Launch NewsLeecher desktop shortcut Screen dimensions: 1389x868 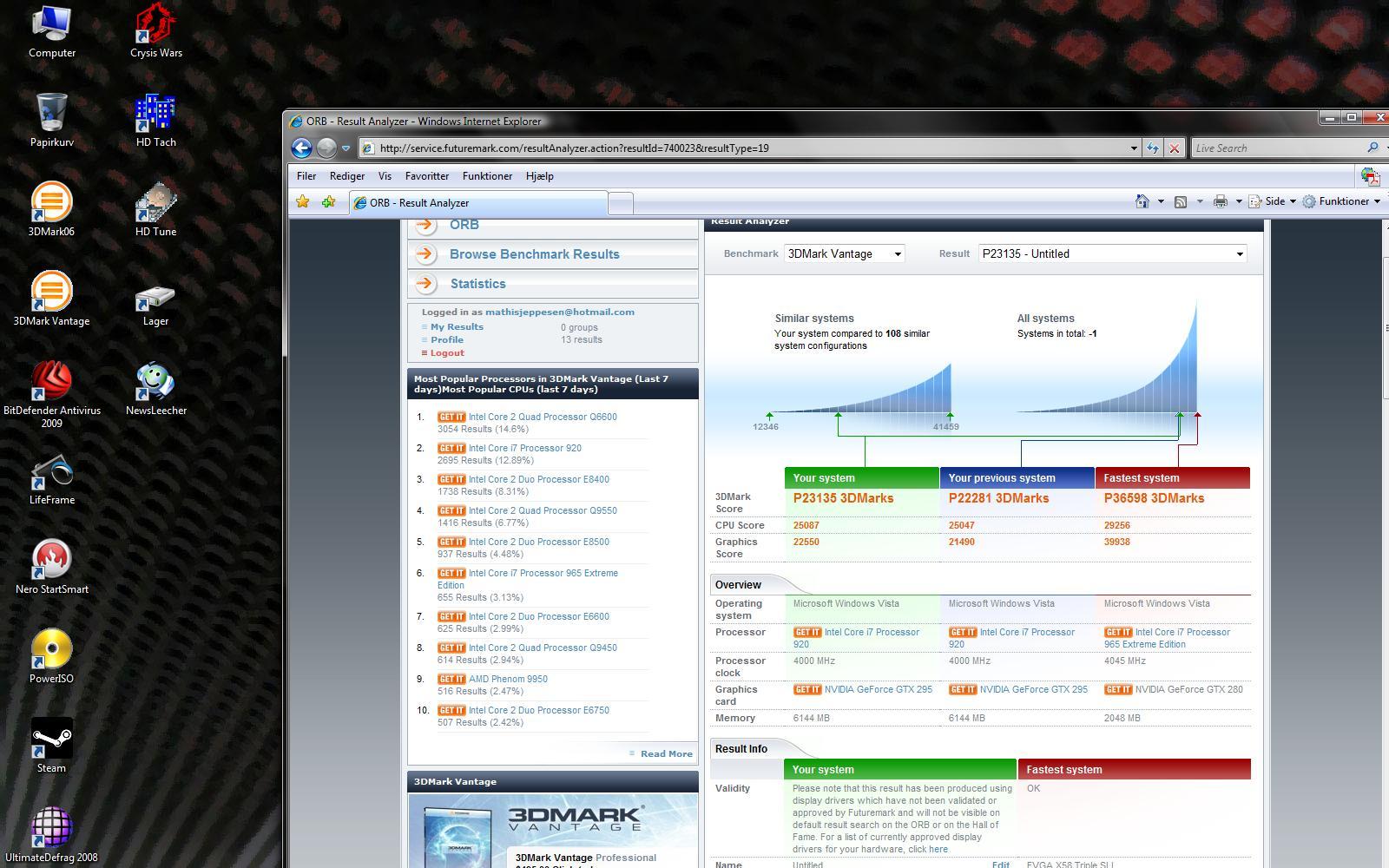pos(156,388)
